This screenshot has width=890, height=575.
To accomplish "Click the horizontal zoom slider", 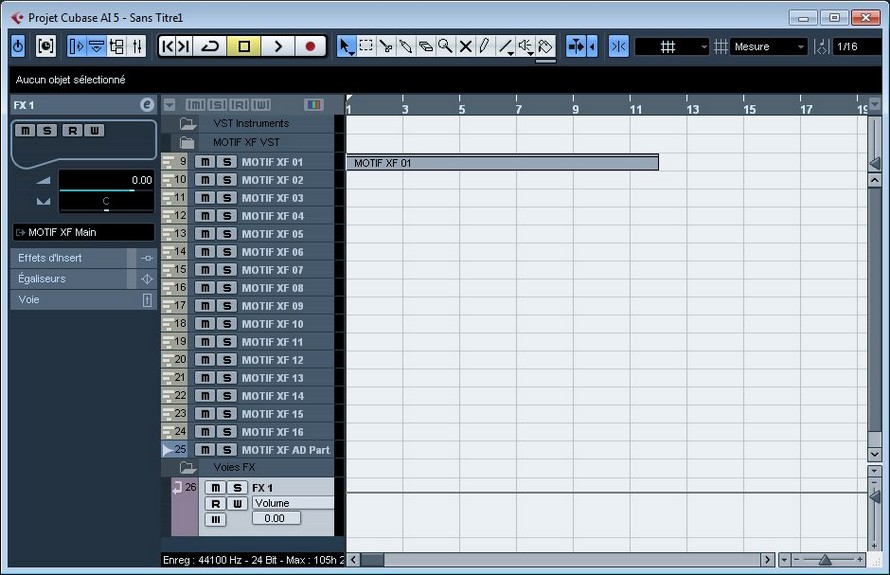I will 824,560.
